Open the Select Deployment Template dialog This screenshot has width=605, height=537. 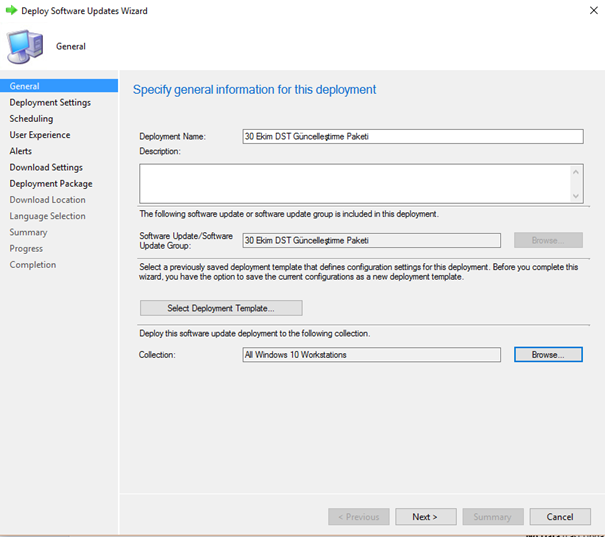point(221,308)
